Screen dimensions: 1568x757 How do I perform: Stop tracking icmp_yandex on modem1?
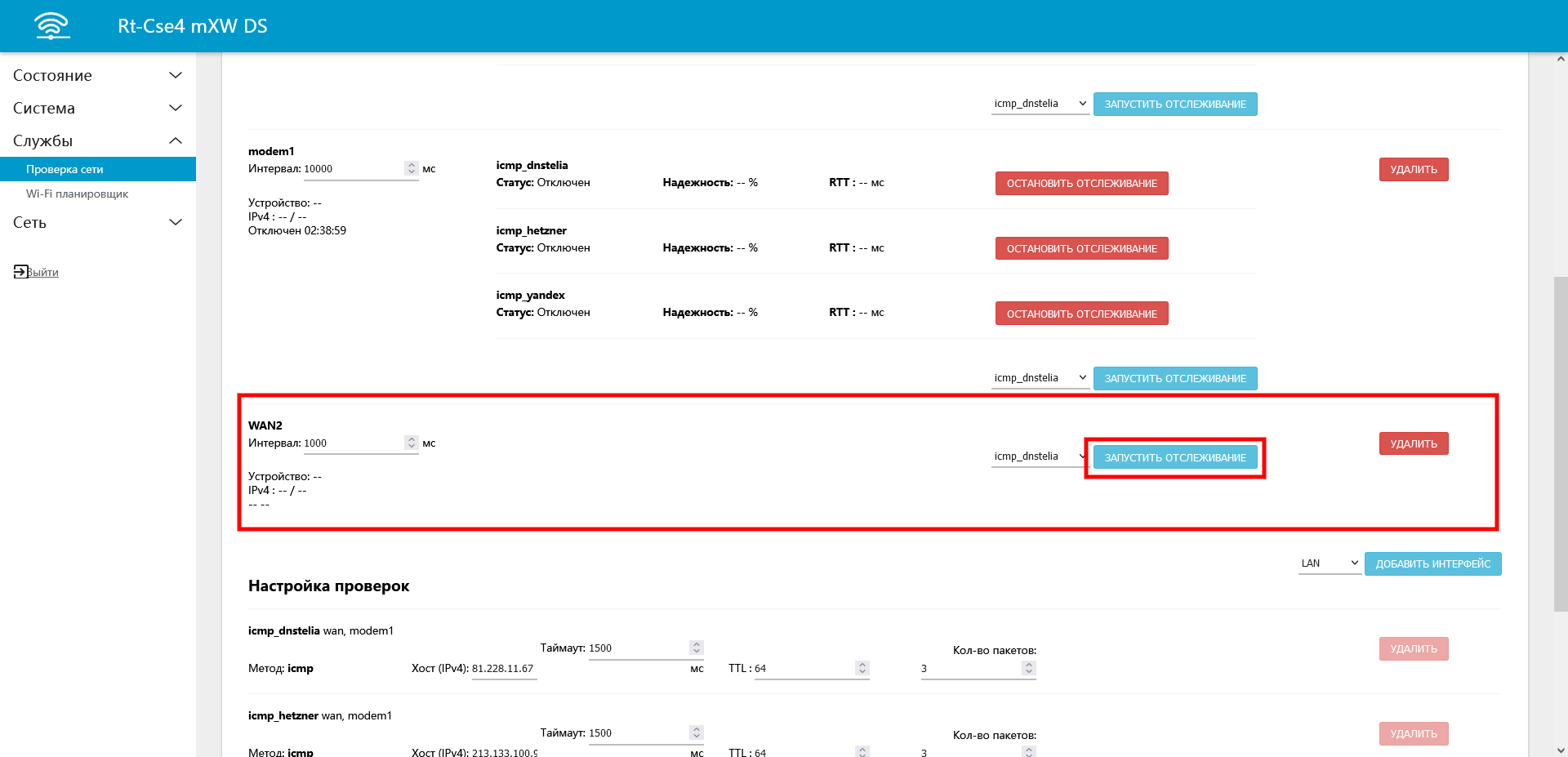point(1081,314)
